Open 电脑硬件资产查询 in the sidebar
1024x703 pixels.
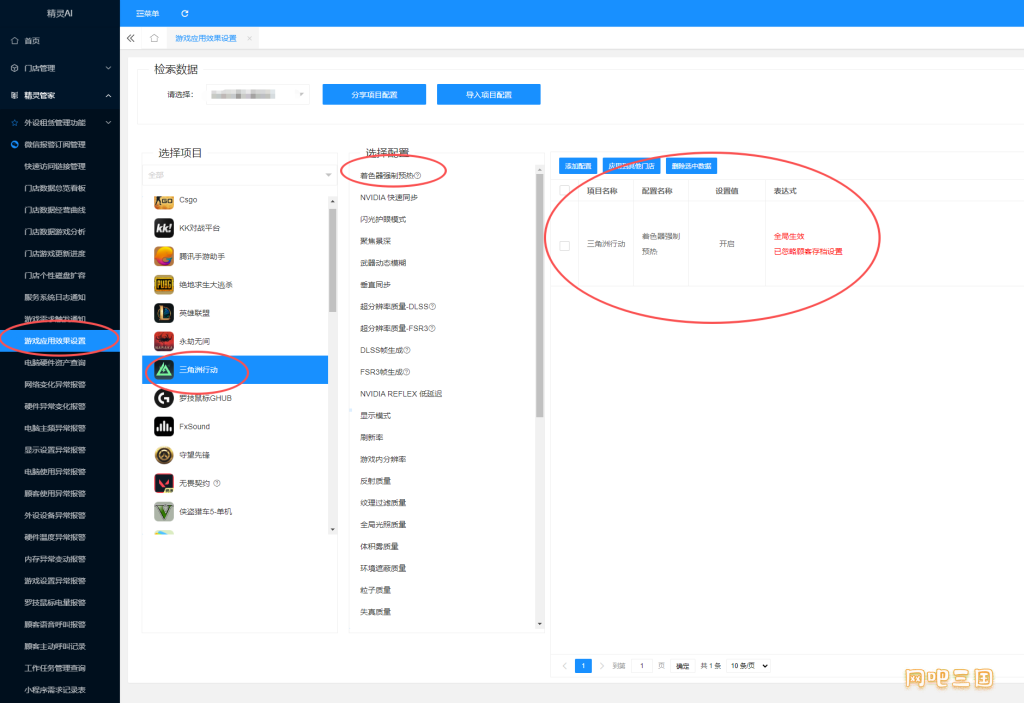(55, 363)
